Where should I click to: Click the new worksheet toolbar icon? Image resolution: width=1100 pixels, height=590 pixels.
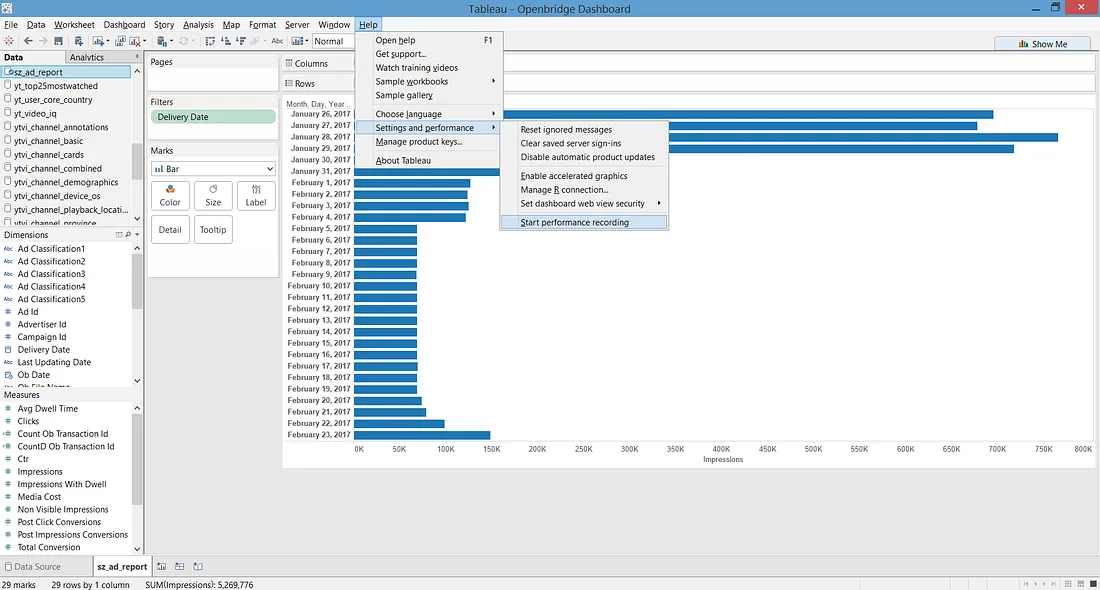(x=98, y=41)
